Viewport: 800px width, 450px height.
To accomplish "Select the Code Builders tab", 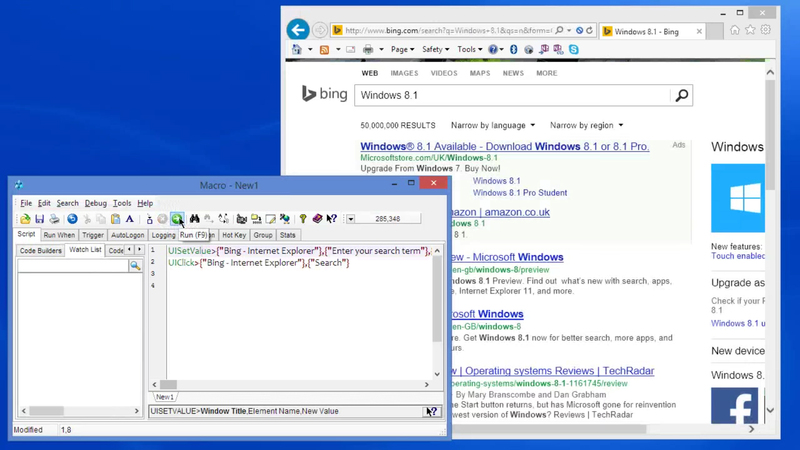I will click(x=40, y=251).
